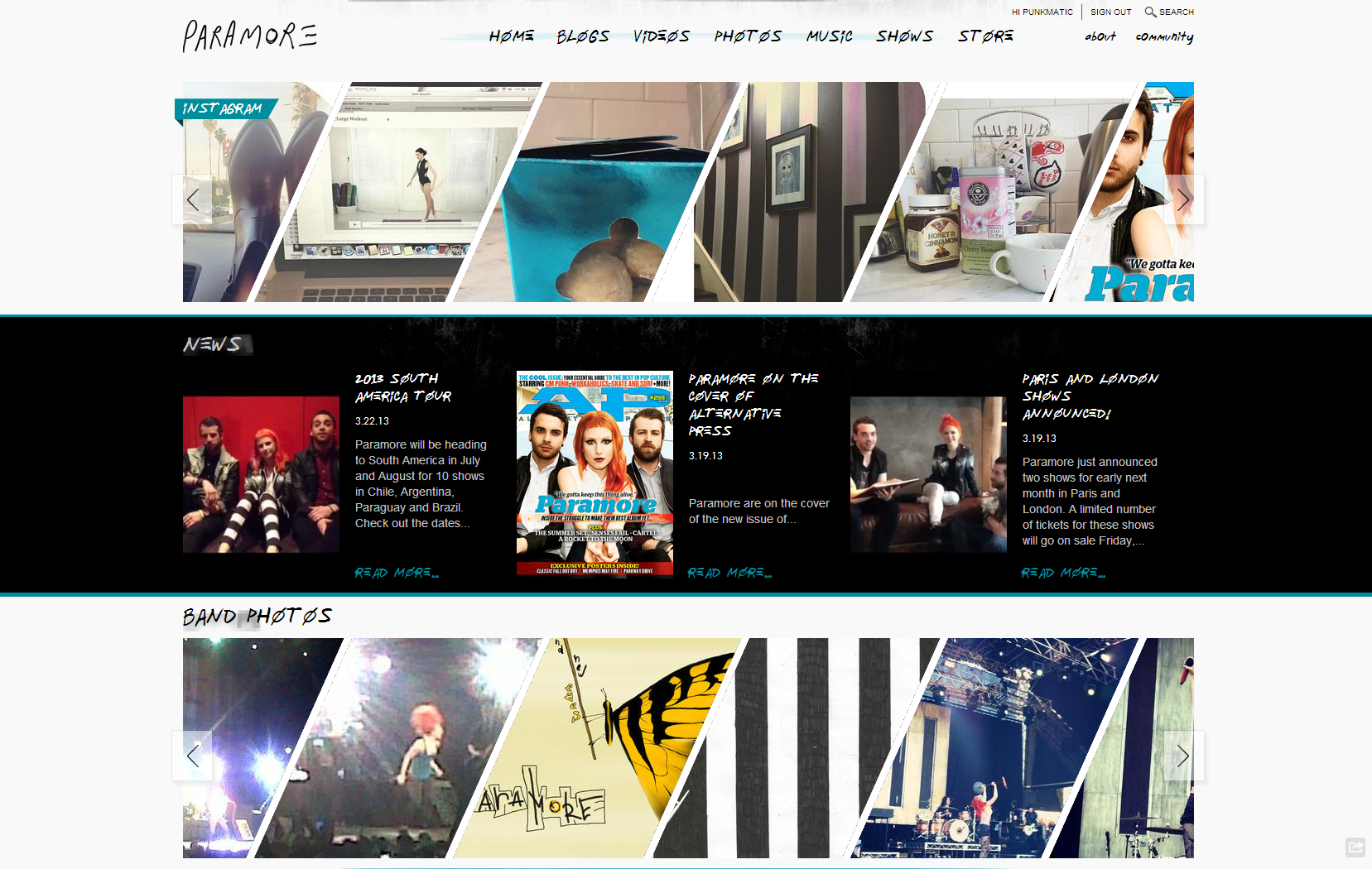The width and height of the screenshot is (1372, 869).
Task: Visit the Store page
Action: coord(985,36)
